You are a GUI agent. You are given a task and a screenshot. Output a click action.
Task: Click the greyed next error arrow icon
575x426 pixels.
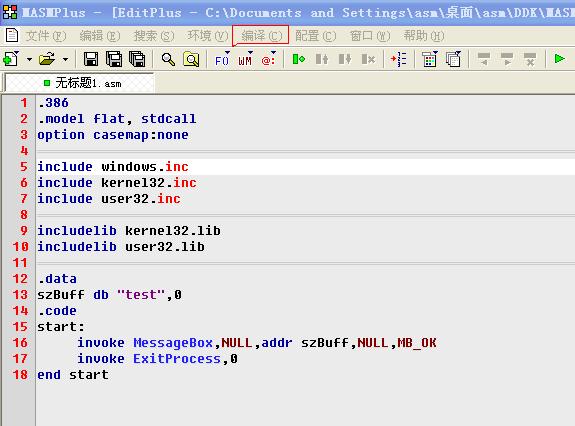point(507,59)
